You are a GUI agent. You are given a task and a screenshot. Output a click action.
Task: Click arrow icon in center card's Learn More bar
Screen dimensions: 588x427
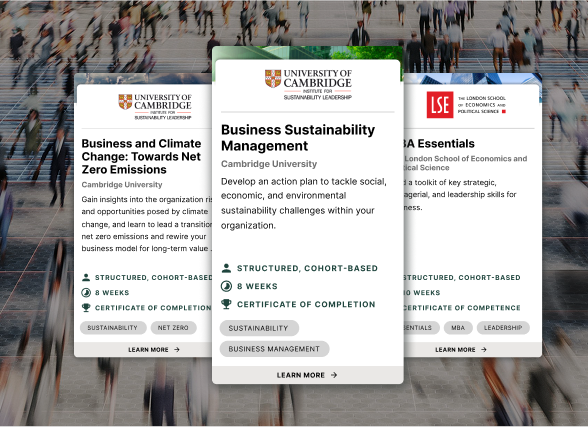(x=334, y=375)
